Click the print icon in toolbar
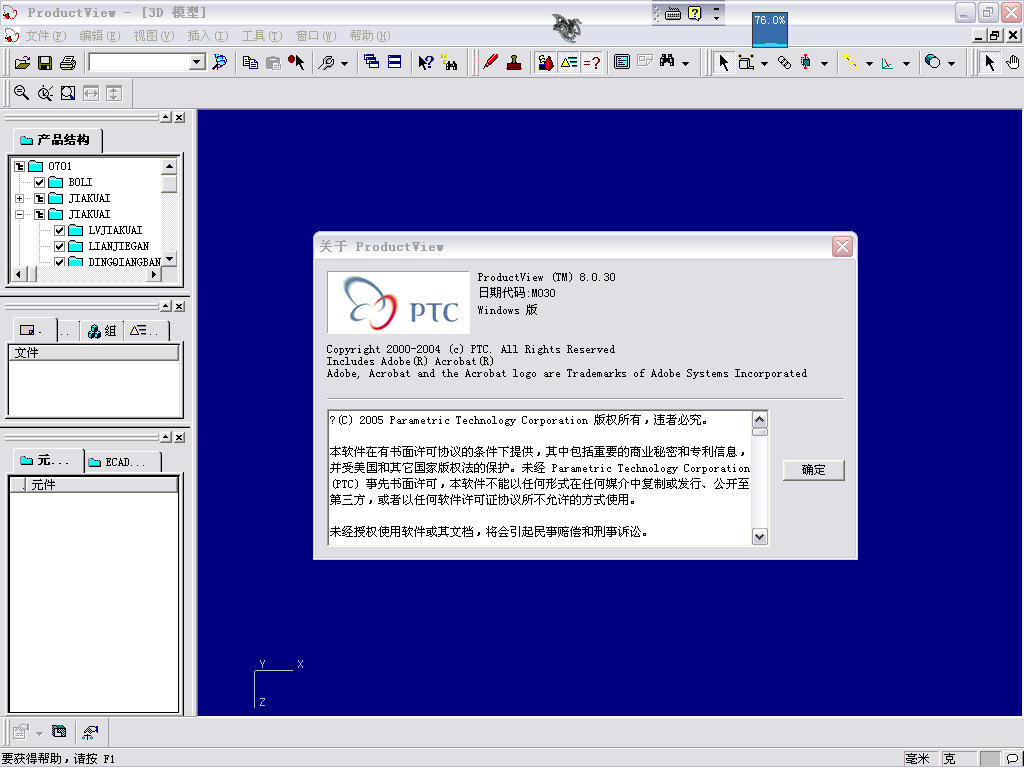The width and height of the screenshot is (1024, 768). [68, 63]
